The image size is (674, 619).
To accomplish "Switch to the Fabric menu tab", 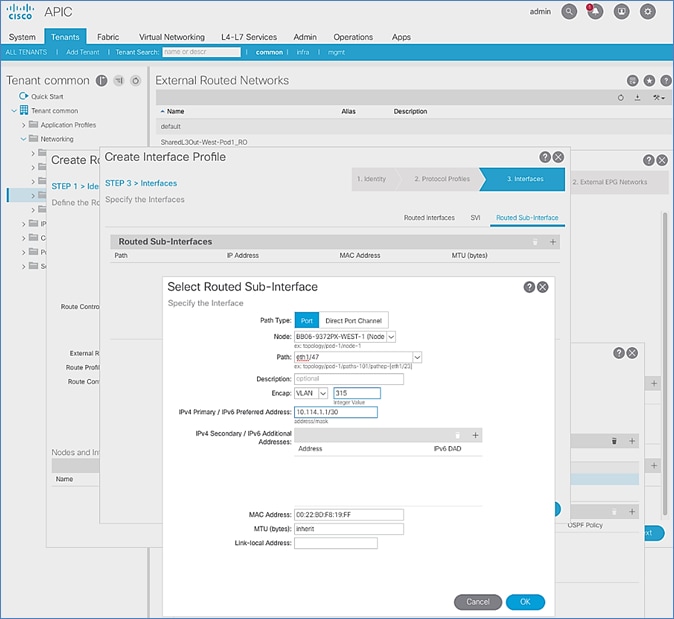I will click(108, 37).
